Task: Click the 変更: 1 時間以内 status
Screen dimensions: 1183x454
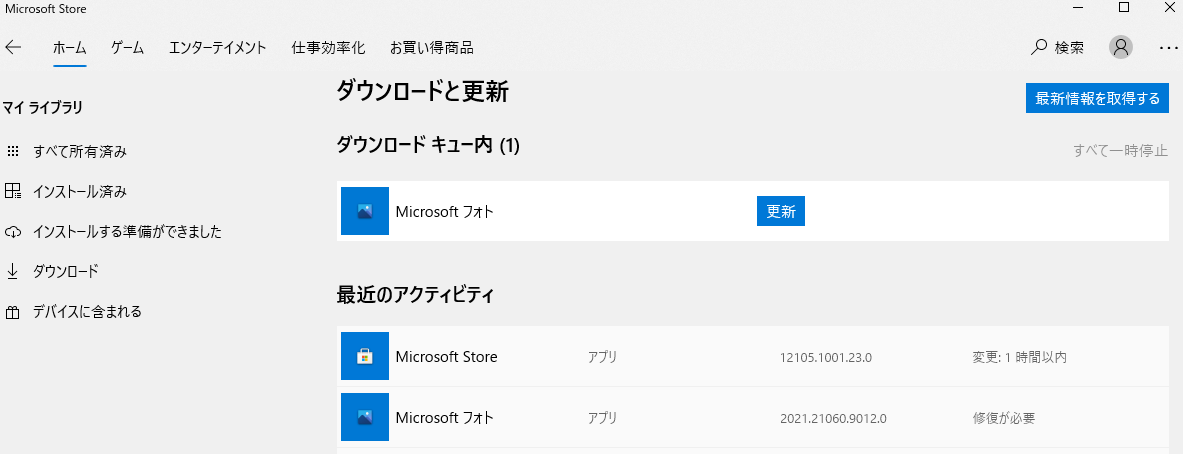Action: point(1019,357)
